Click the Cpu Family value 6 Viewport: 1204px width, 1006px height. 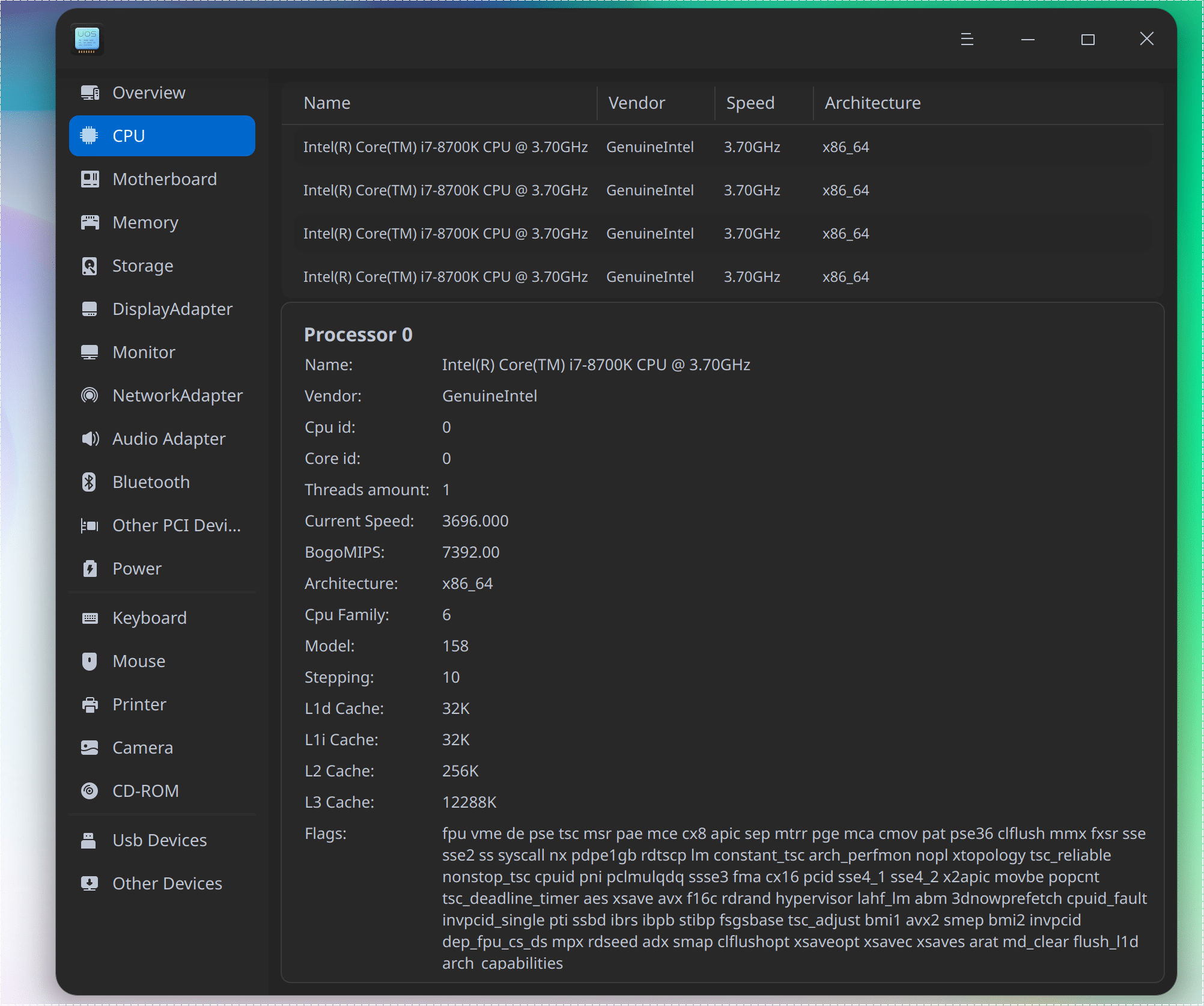click(446, 614)
